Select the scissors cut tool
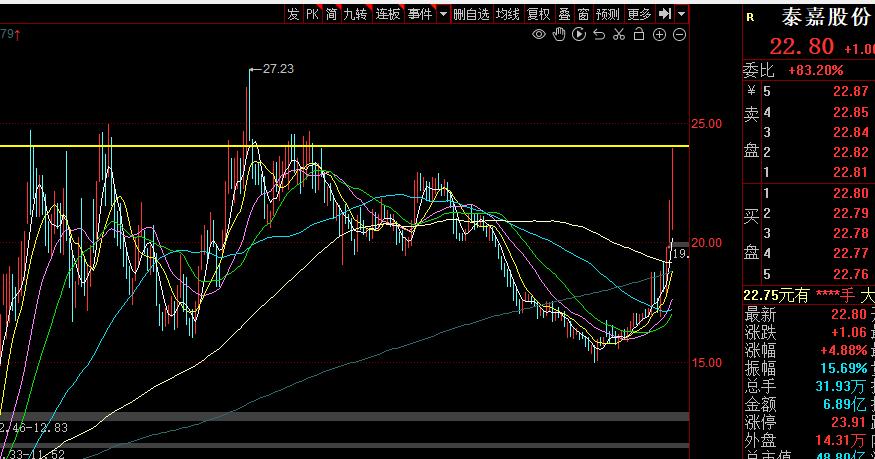Image resolution: width=875 pixels, height=459 pixels. [619, 35]
